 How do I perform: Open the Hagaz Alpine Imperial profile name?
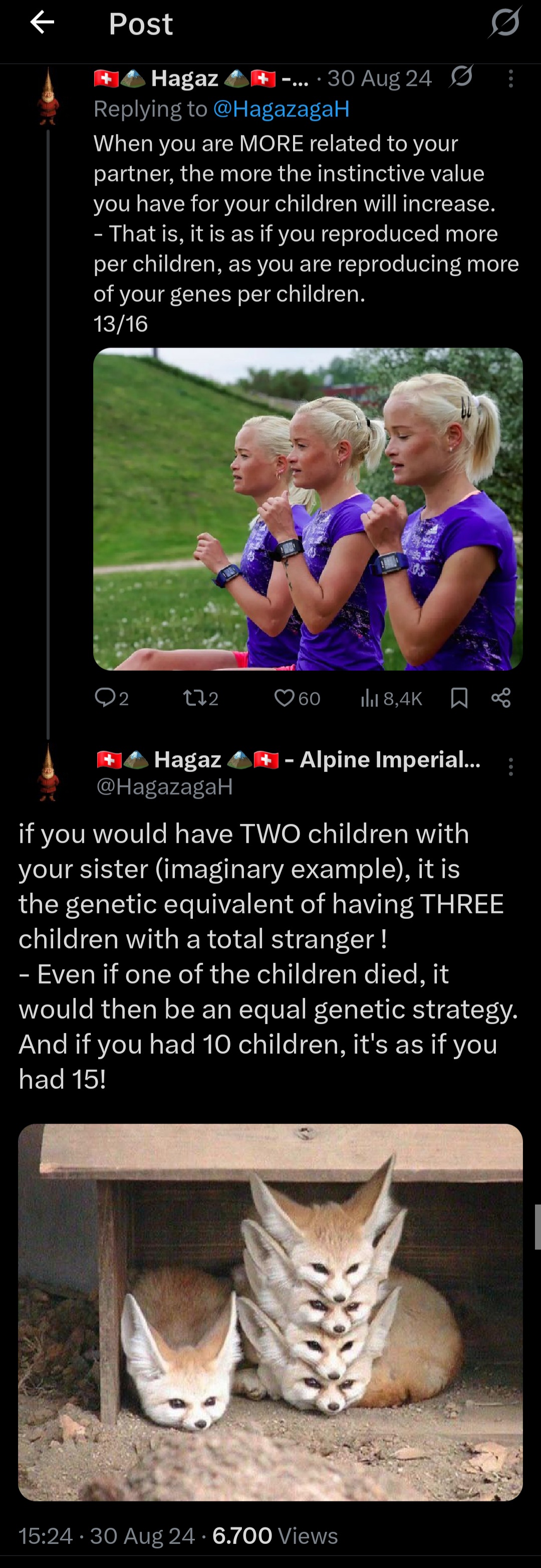(289, 759)
